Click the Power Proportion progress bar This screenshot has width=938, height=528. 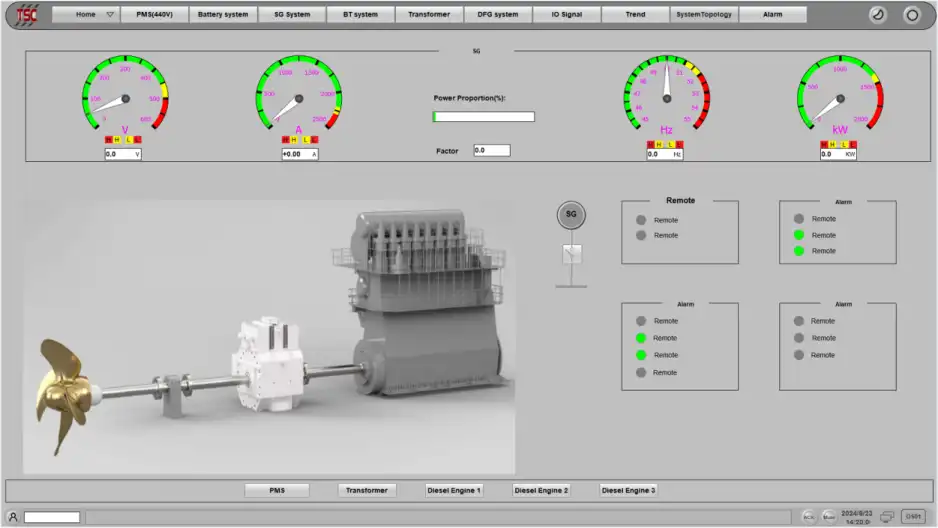pyautogui.click(x=484, y=117)
